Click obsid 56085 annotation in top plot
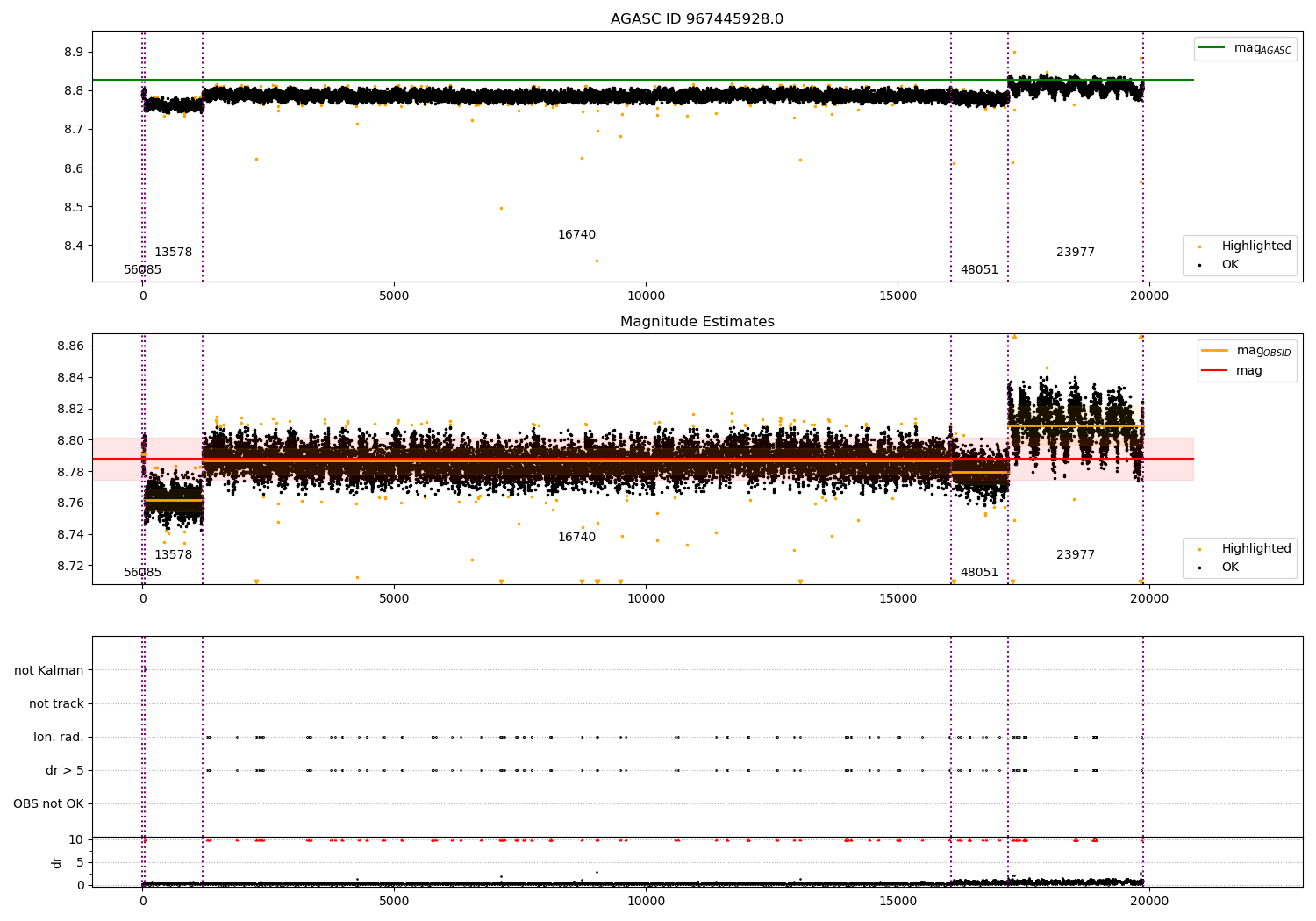Image resolution: width=1316 pixels, height=921 pixels. pos(143,270)
